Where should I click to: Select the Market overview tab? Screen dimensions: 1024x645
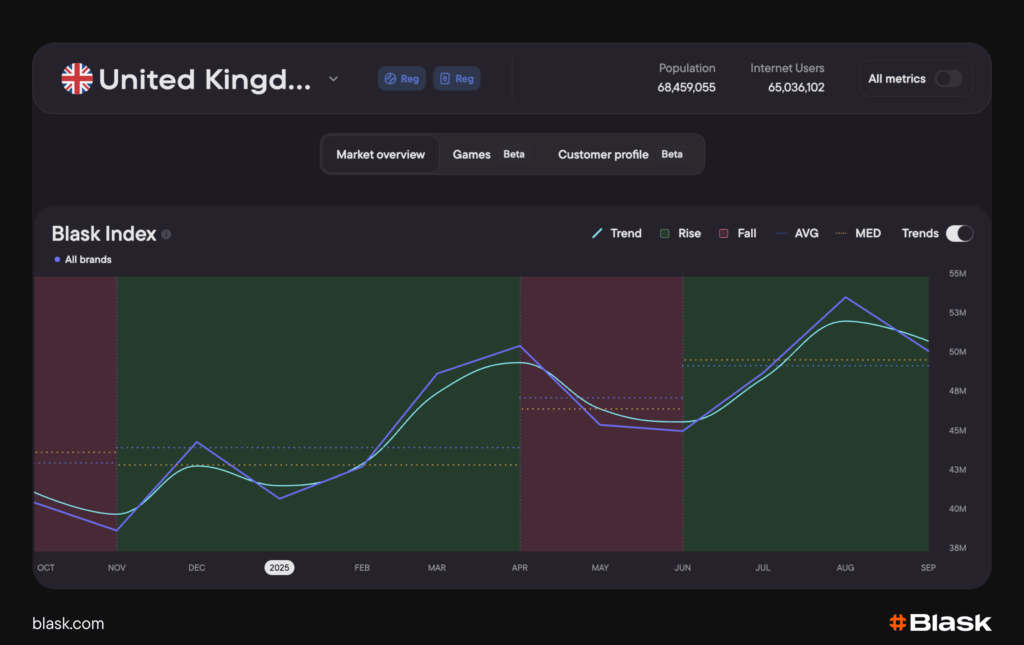pyautogui.click(x=380, y=155)
